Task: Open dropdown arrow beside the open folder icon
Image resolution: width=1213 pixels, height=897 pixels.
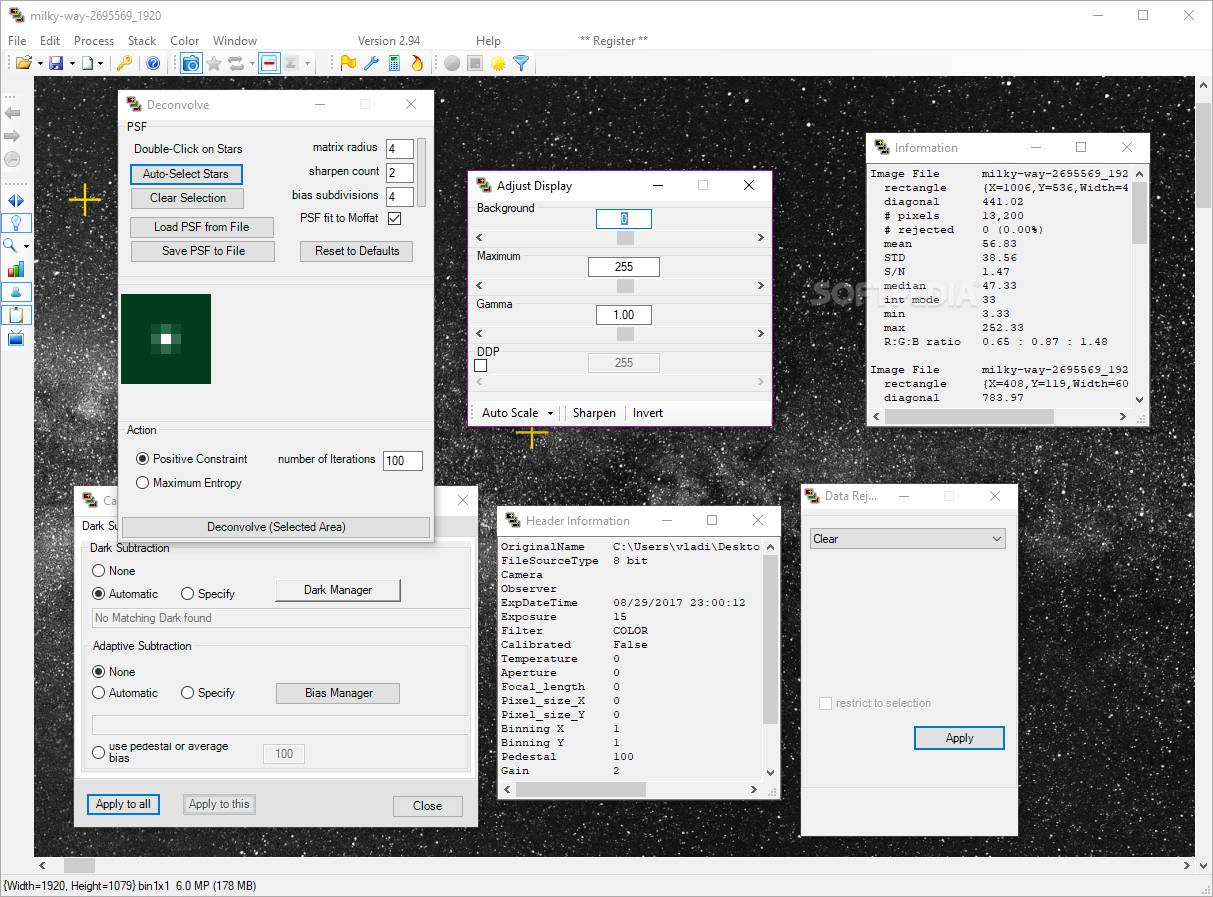Action: [40, 64]
